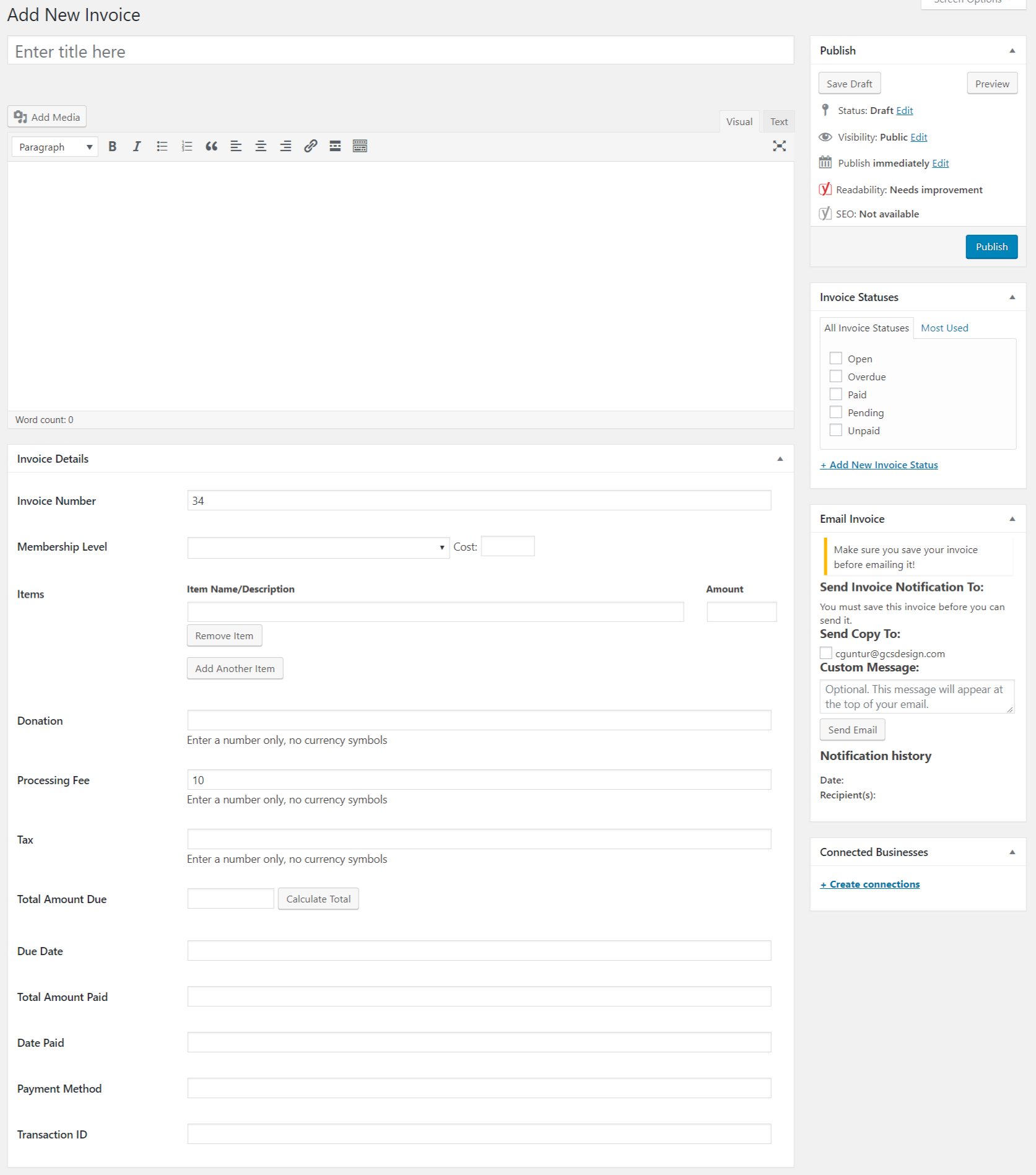Align text right
The height and width of the screenshot is (1175, 1036).
(x=285, y=146)
